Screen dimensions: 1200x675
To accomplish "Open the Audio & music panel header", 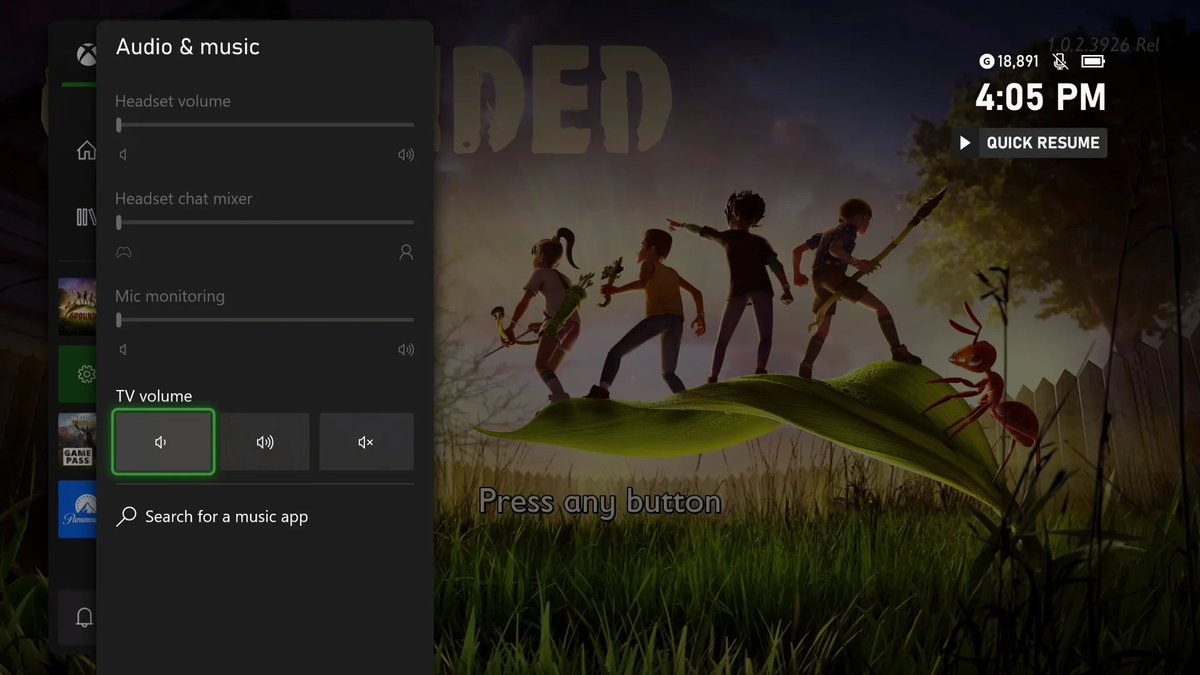I will pyautogui.click(x=187, y=46).
